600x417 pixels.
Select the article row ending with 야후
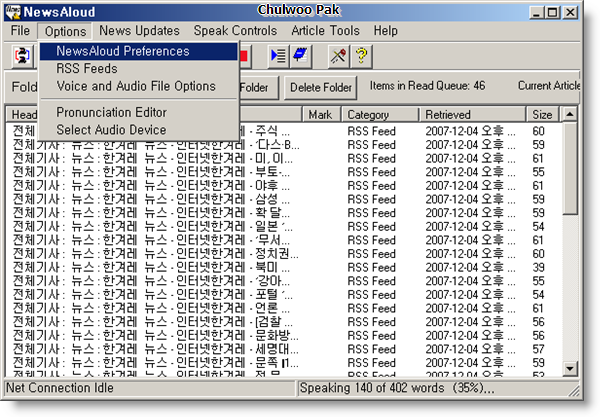click(x=283, y=186)
